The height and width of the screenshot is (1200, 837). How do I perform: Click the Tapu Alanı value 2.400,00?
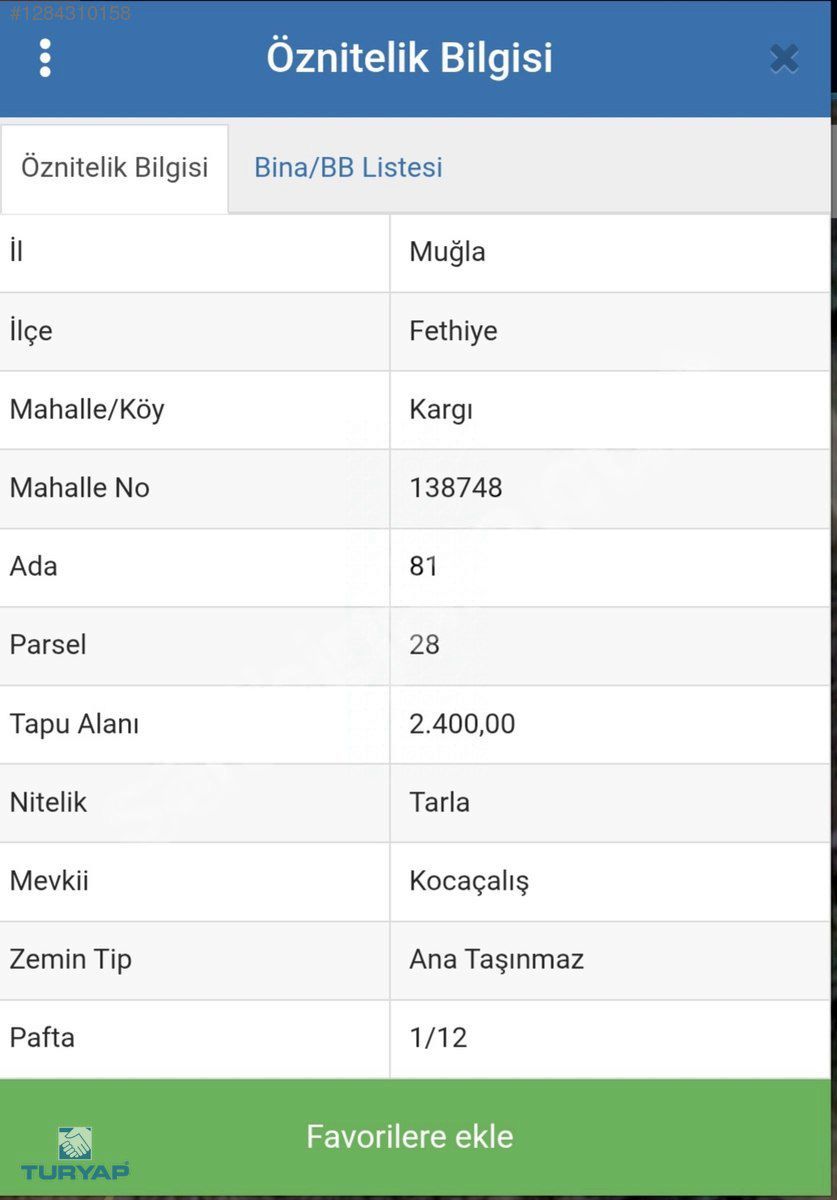tap(462, 724)
